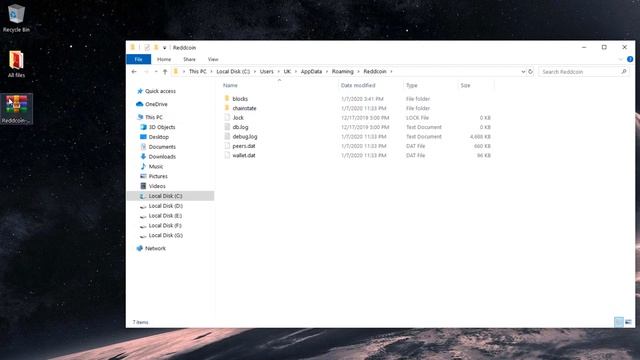Switch to the View ribbon tab
Image resolution: width=640 pixels, height=360 pixels.
click(213, 59)
